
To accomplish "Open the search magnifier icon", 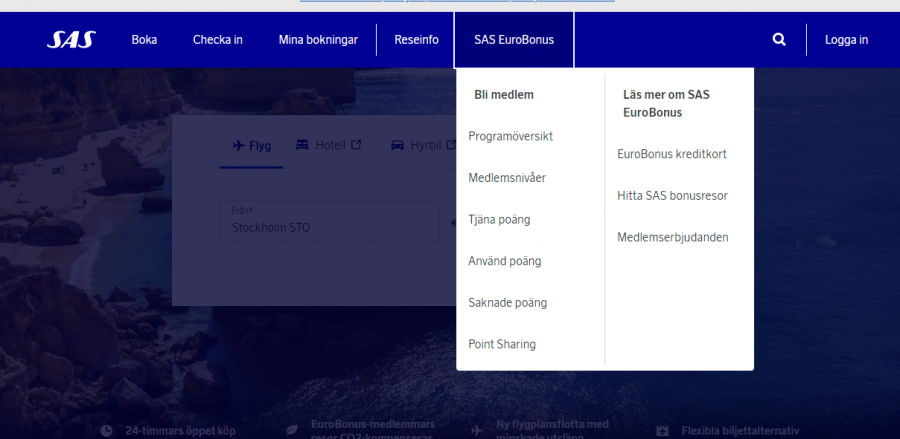I will (x=779, y=40).
